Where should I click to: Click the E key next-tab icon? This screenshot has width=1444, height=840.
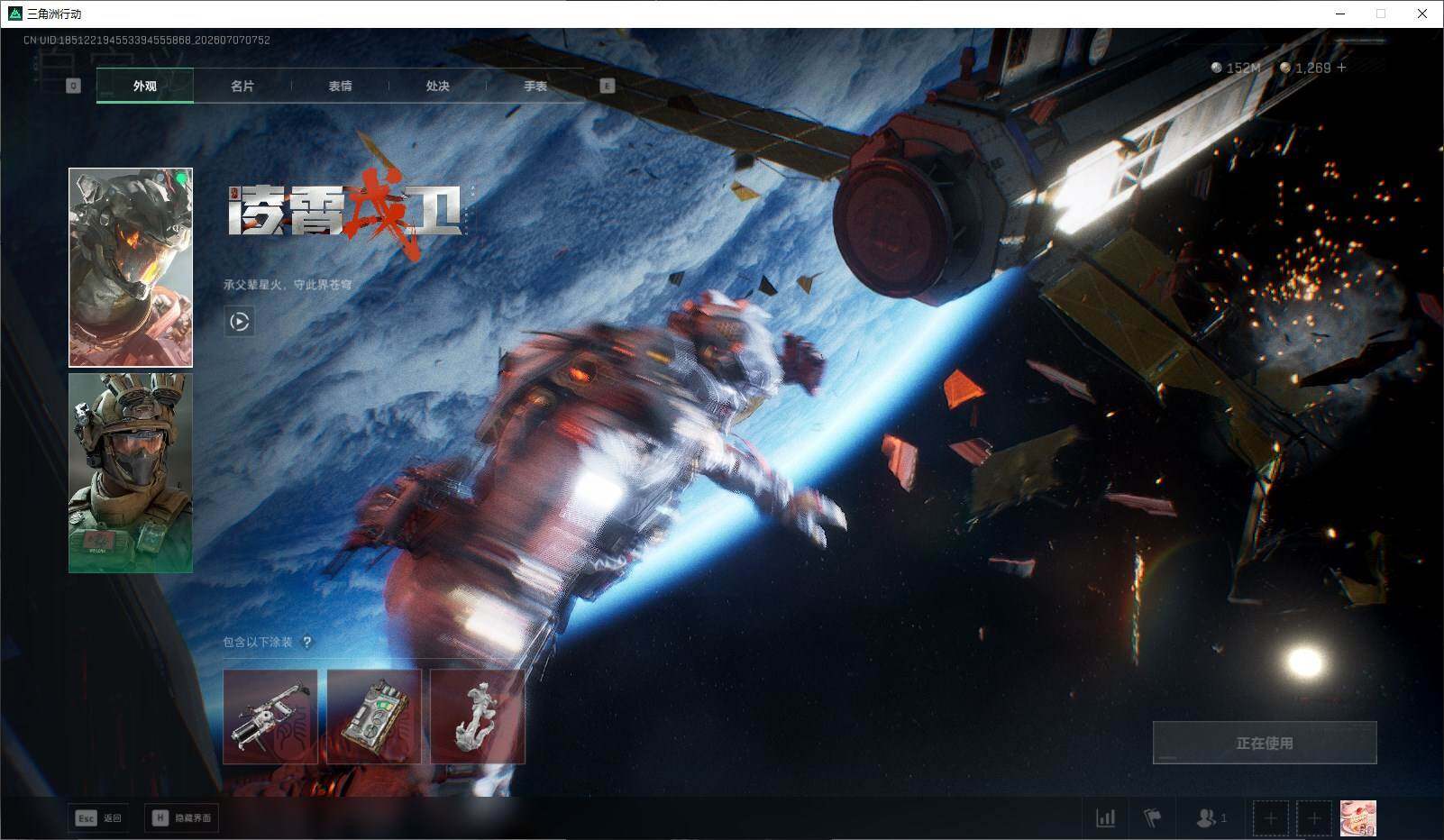pyautogui.click(x=607, y=86)
